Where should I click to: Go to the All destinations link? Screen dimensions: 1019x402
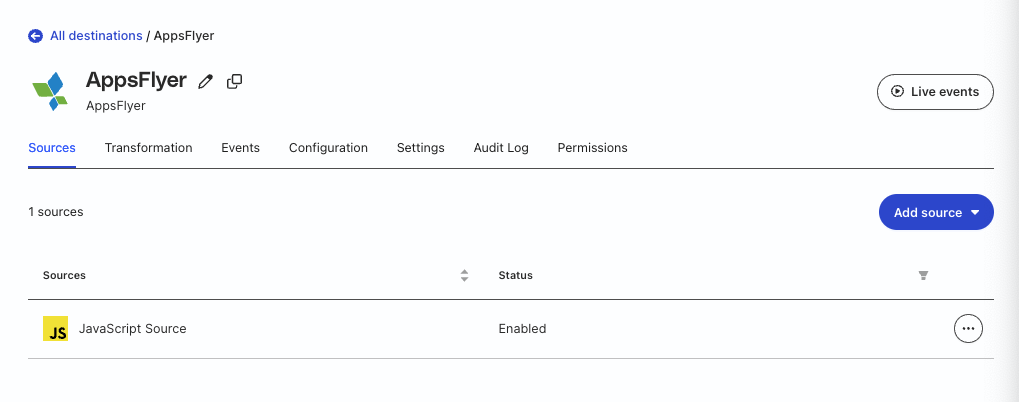(96, 36)
